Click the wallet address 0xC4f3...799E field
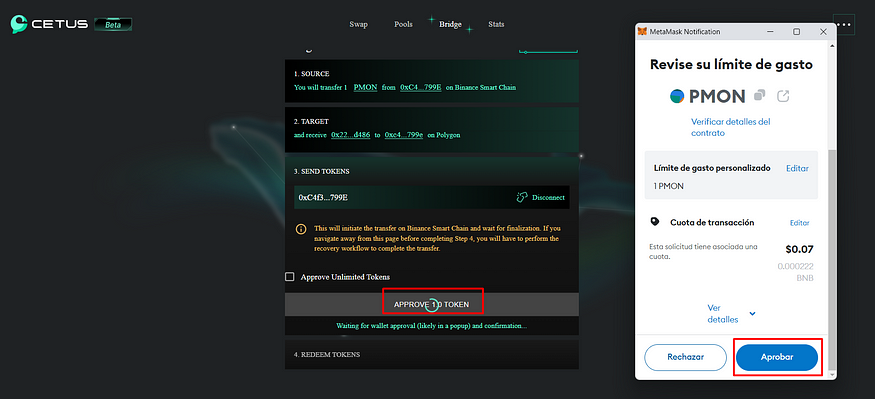 [x=431, y=198]
